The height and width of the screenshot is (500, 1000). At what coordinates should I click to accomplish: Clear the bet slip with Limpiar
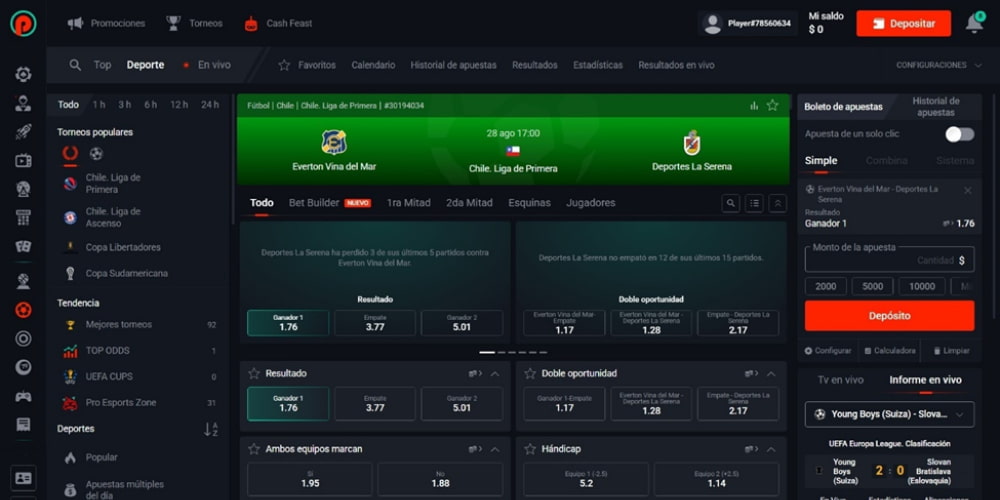(952, 351)
